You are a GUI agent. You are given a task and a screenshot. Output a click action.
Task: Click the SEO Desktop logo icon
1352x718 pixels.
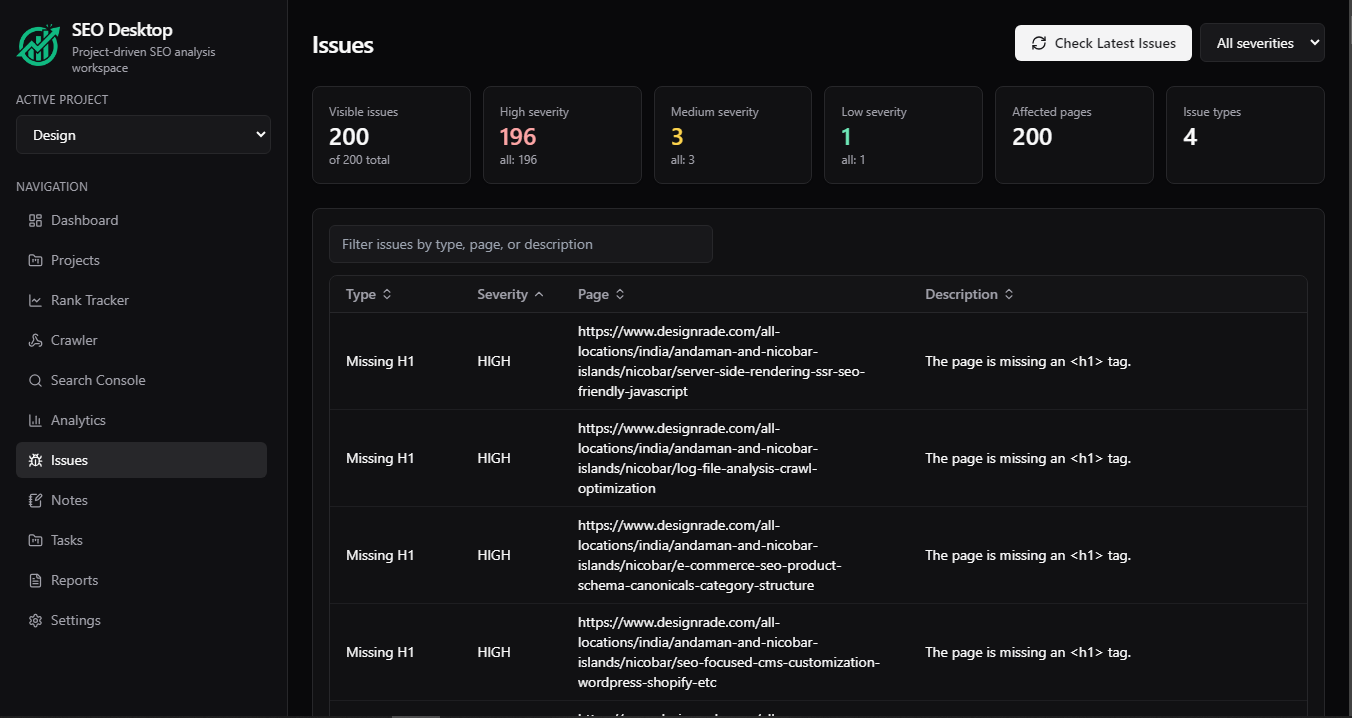click(38, 46)
